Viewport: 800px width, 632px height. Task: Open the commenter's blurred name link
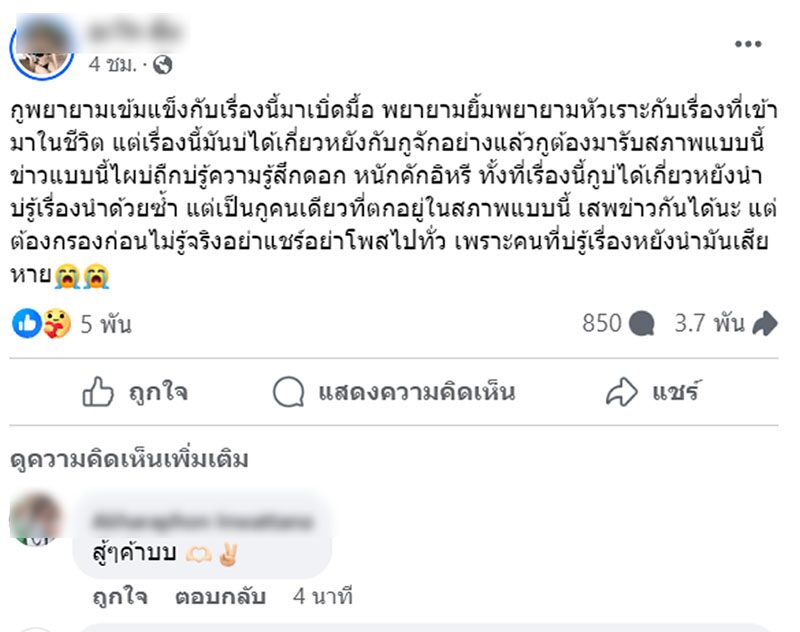(200, 521)
